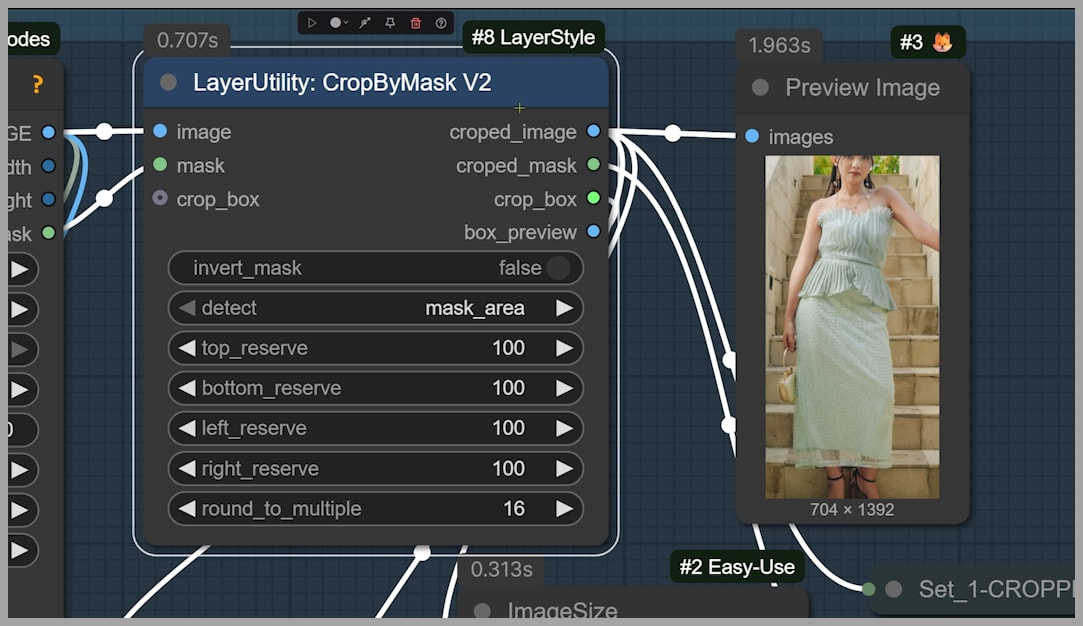Click the #2 Easy-Use badge
Viewport: 1083px width, 626px height.
coord(737,568)
